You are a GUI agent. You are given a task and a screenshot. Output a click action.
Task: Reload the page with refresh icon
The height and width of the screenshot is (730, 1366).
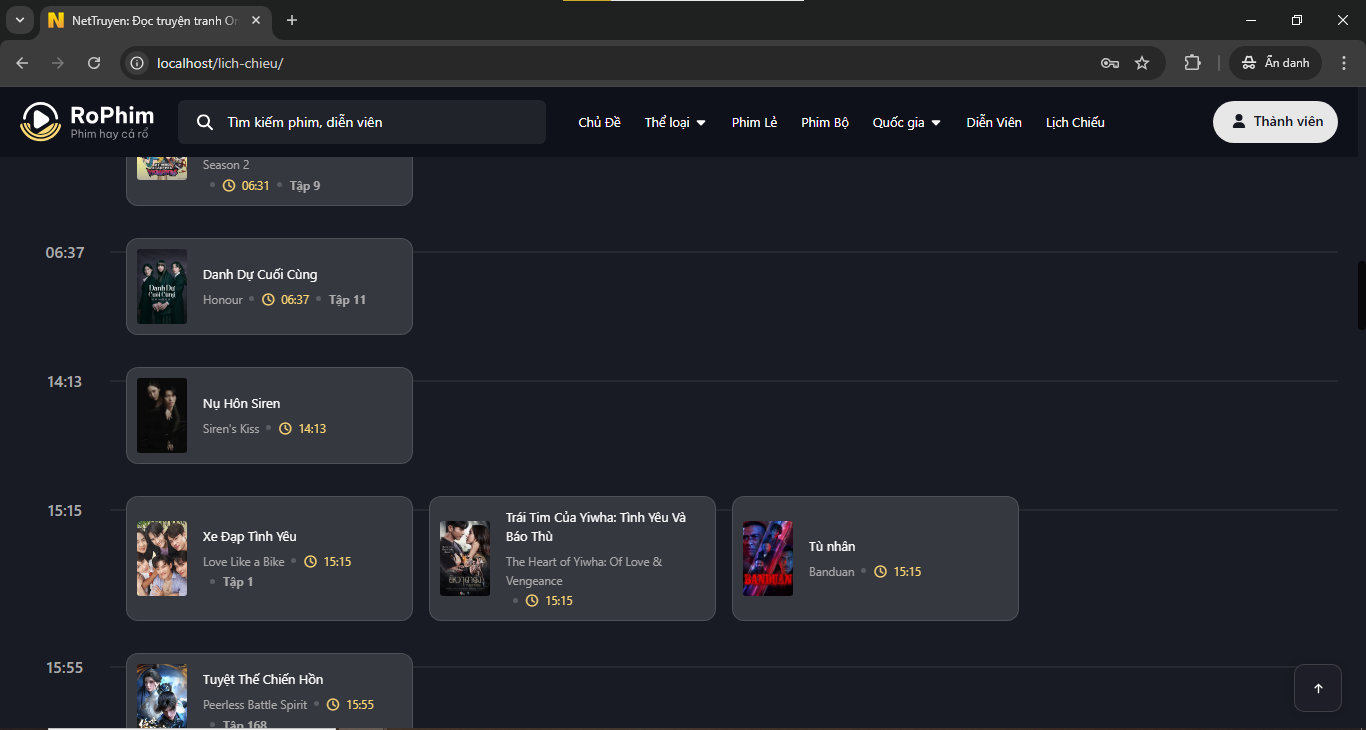tap(94, 63)
